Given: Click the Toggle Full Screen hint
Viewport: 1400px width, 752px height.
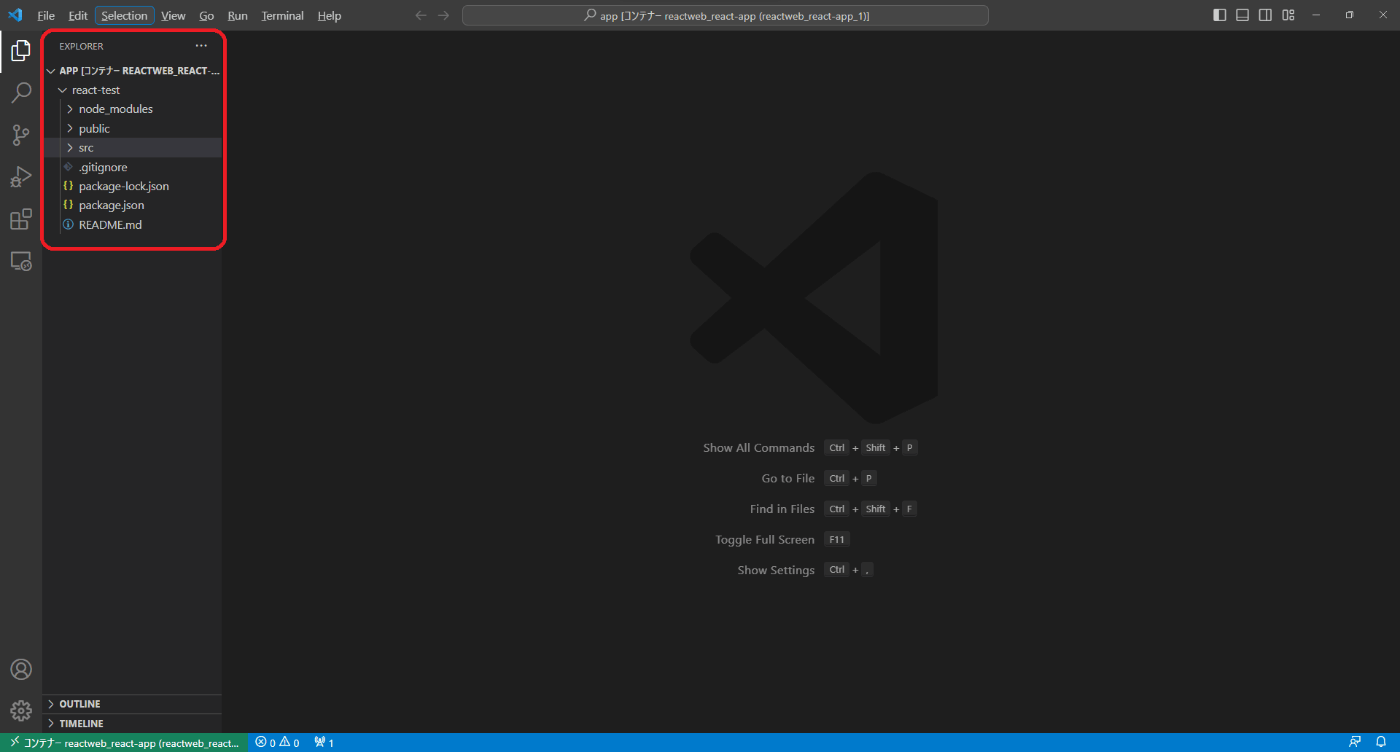Looking at the screenshot, I should pyautogui.click(x=765, y=540).
